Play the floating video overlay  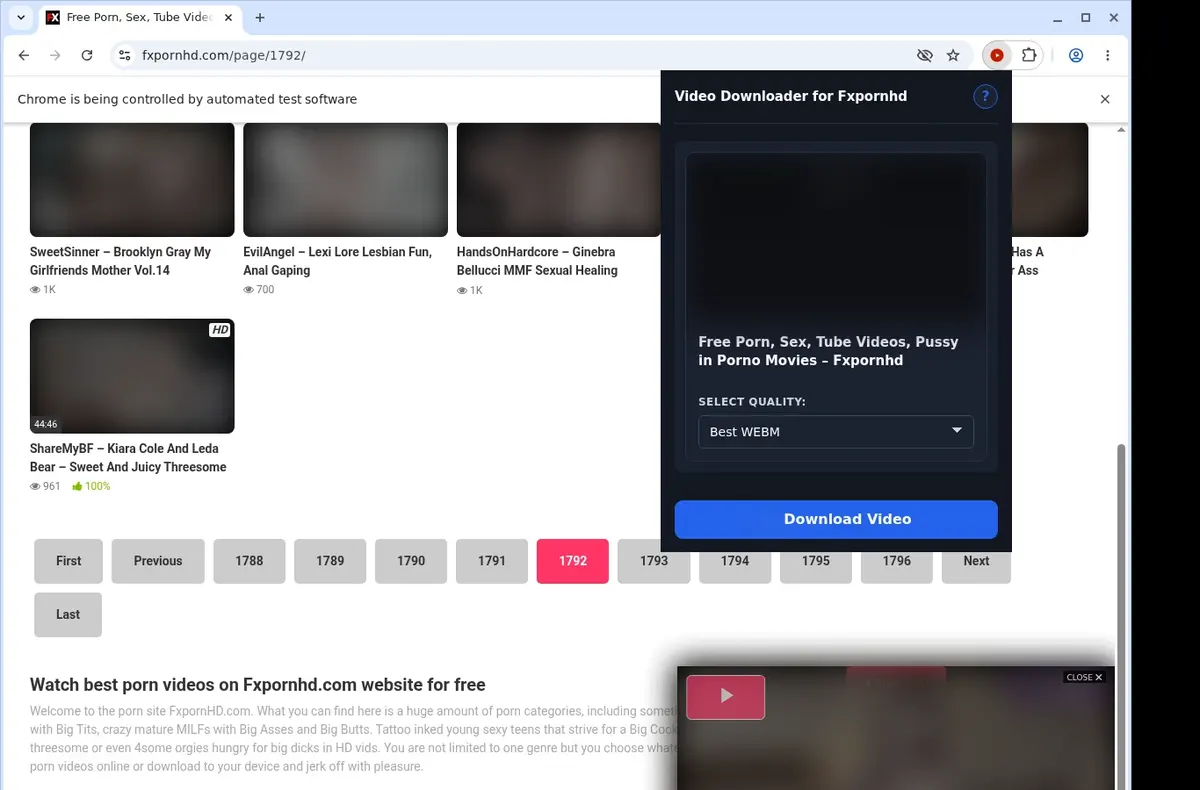tap(726, 697)
